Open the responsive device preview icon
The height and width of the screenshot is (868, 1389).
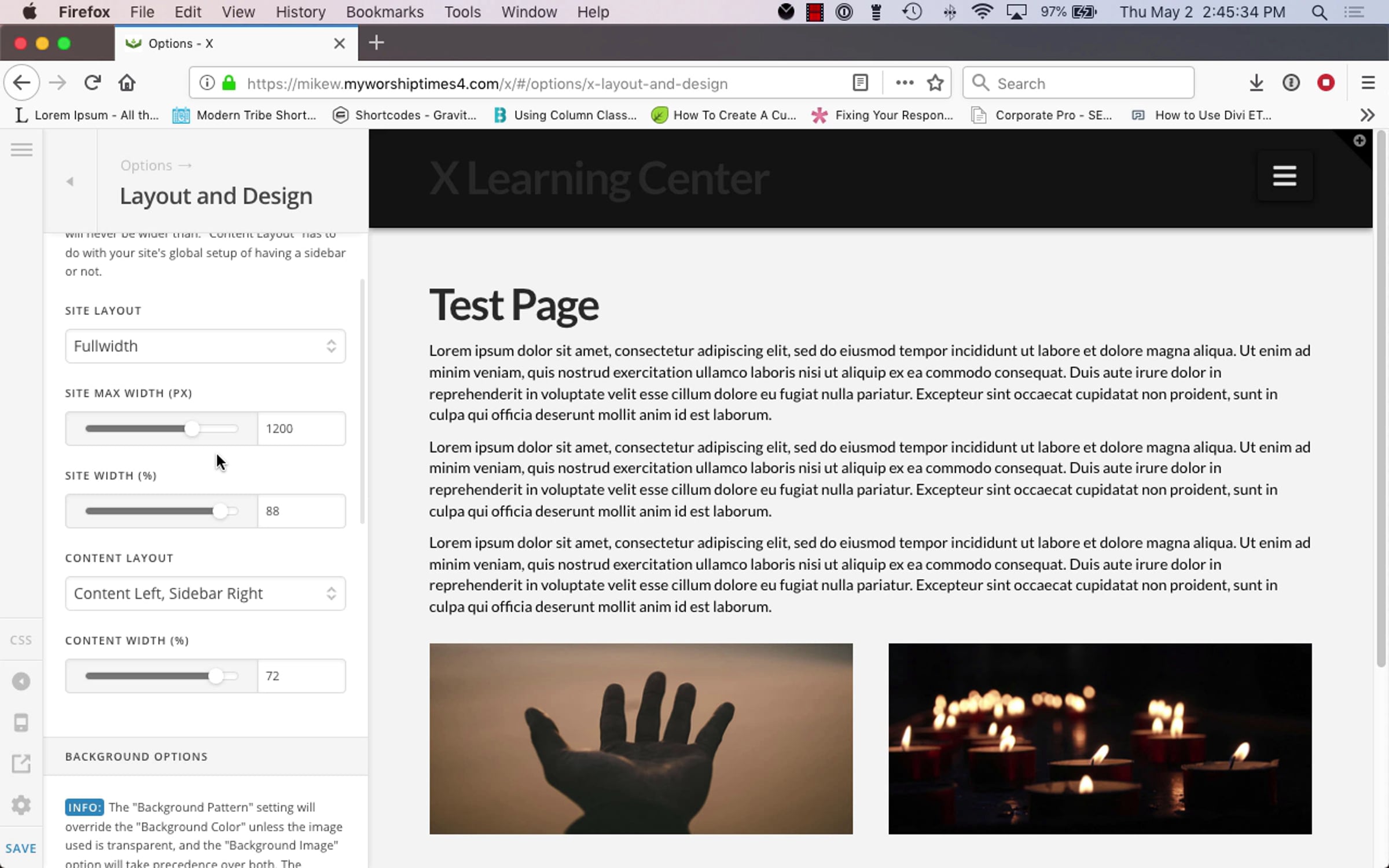[x=21, y=723]
